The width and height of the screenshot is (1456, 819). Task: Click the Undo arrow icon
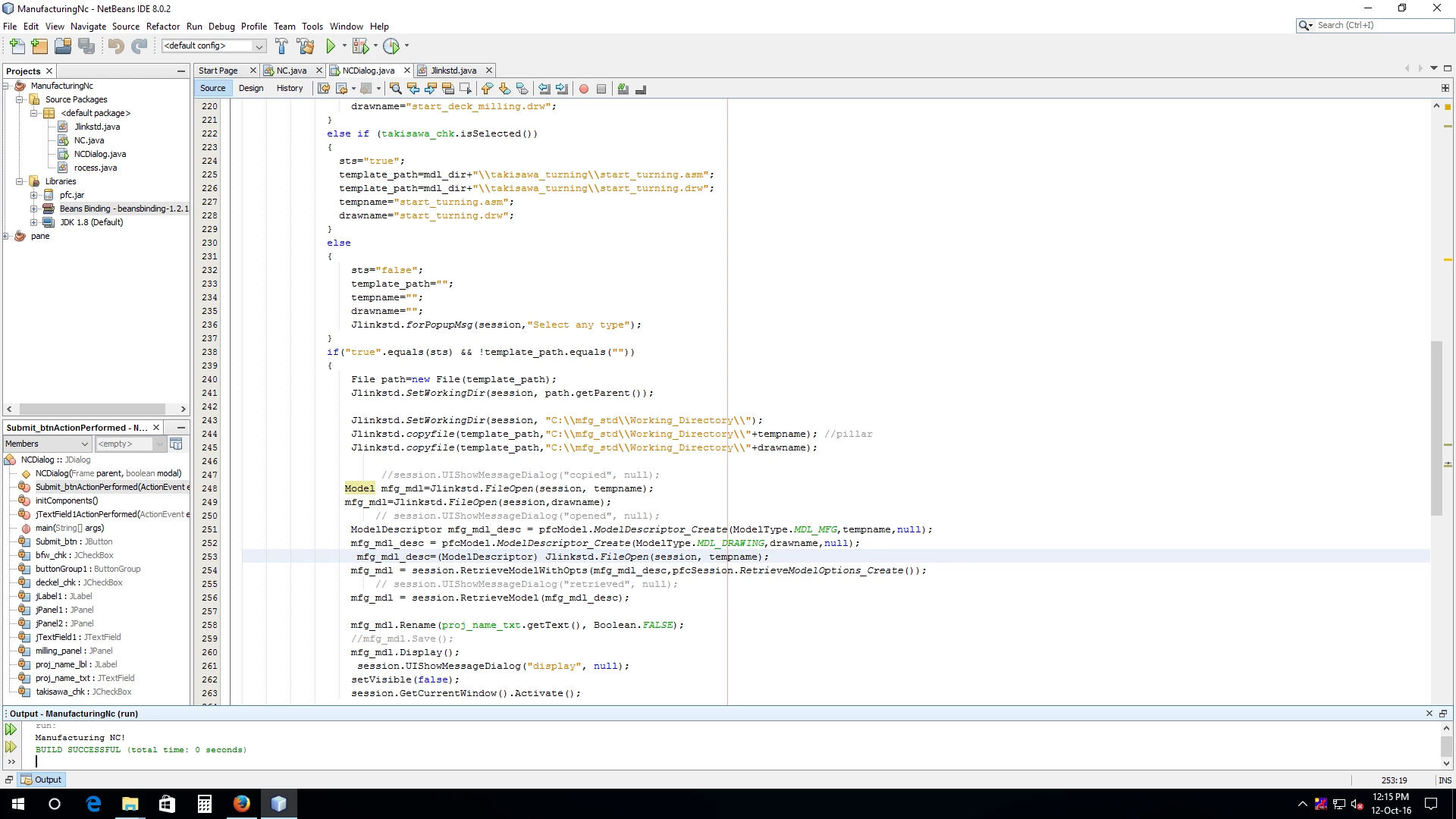pos(115,46)
